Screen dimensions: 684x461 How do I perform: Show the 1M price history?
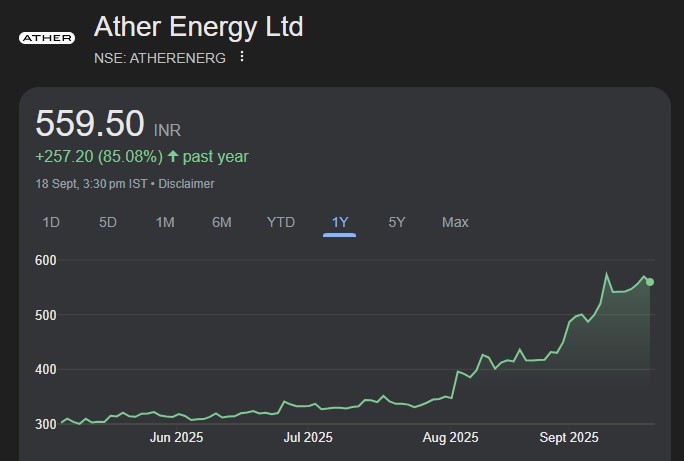click(165, 222)
